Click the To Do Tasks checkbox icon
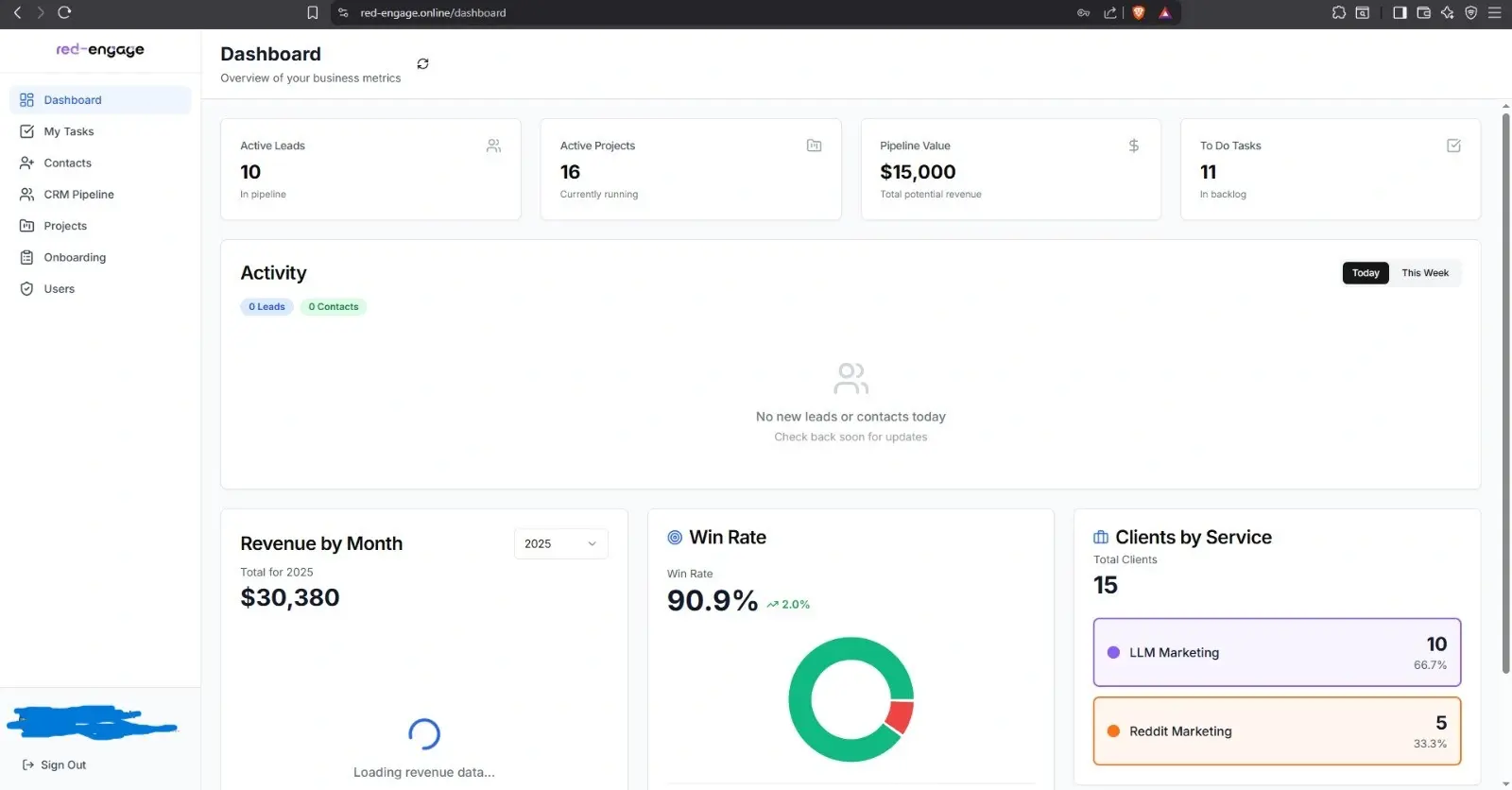Screen dimensions: 1512x790 coord(1453,146)
